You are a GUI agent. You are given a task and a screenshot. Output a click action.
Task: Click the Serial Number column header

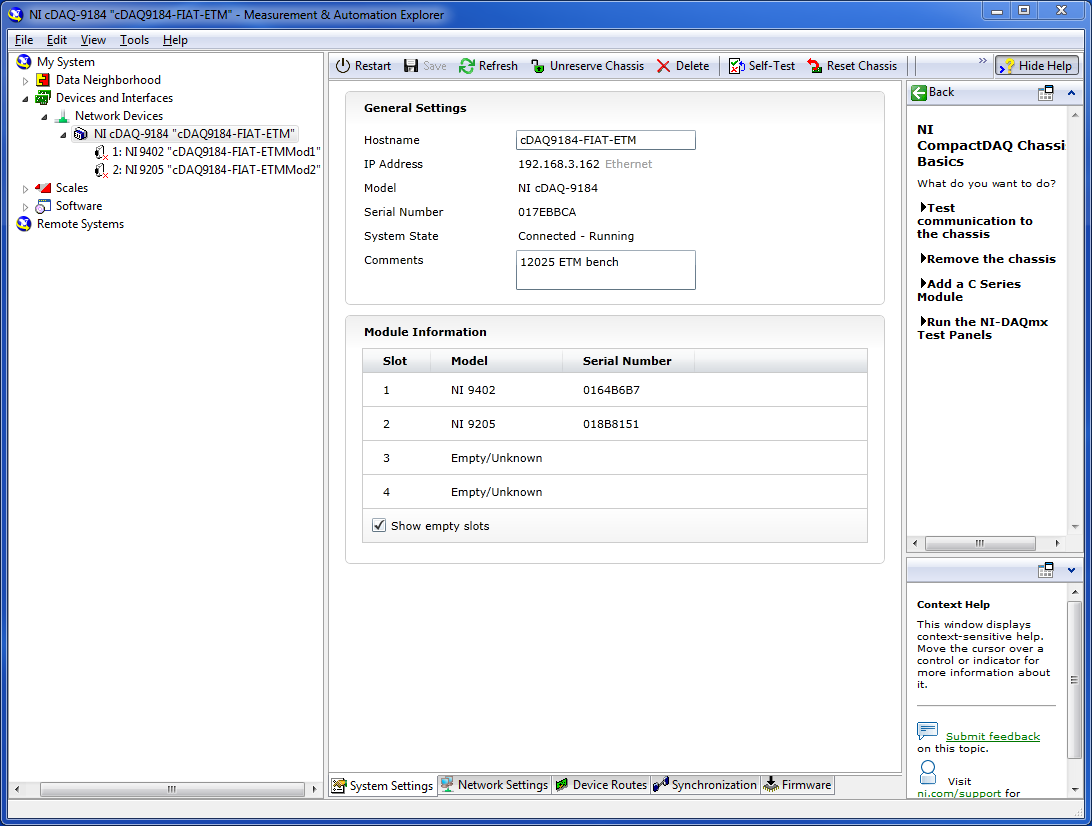pyautogui.click(x=627, y=361)
